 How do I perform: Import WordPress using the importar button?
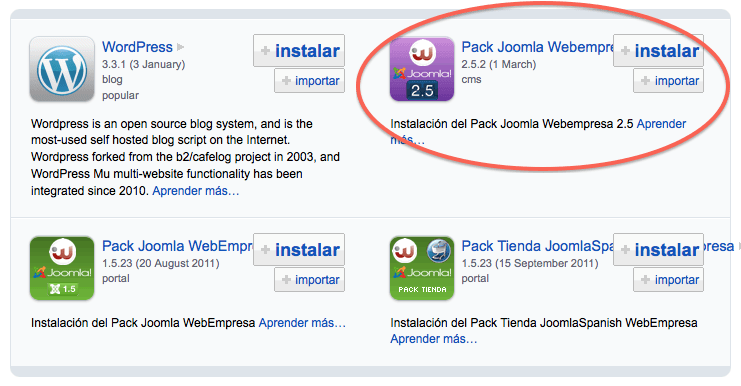coord(310,81)
